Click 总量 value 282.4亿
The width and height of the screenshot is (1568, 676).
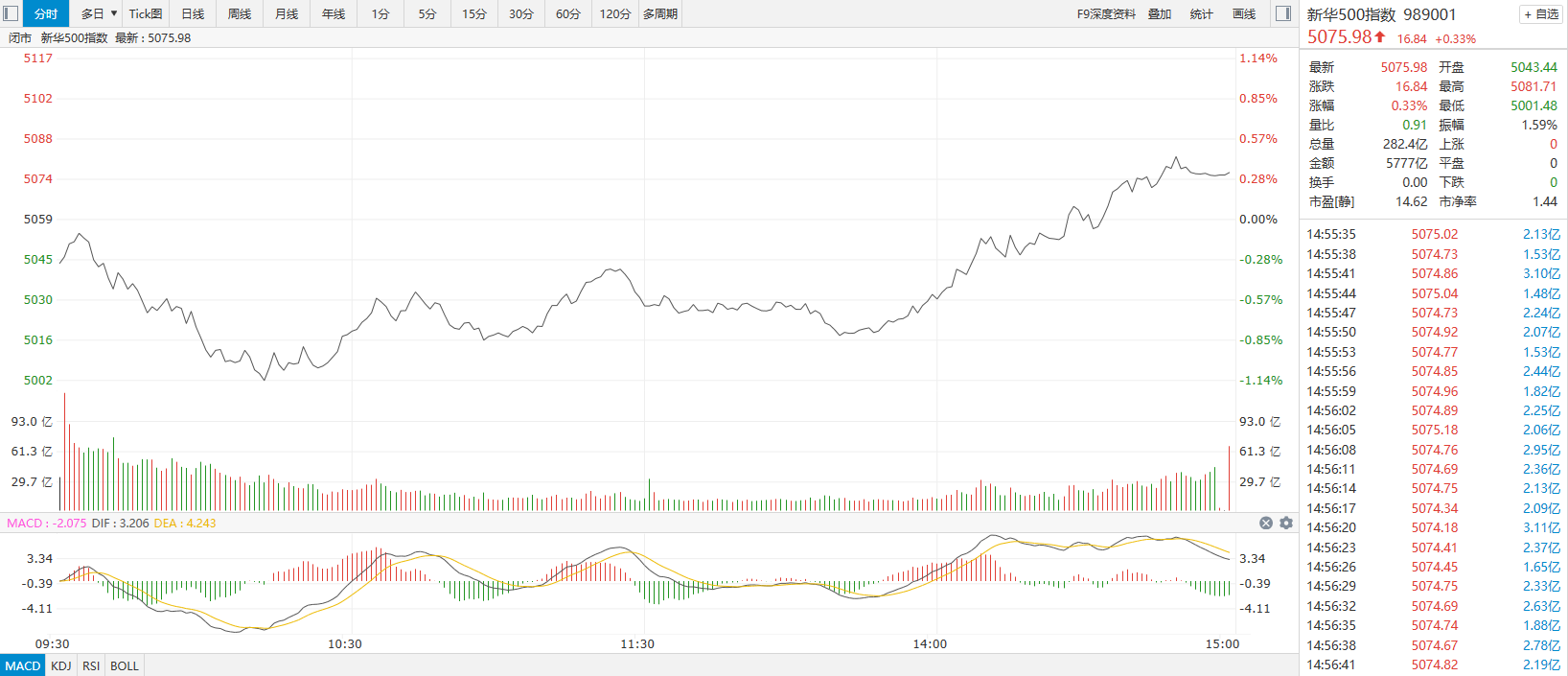(x=1404, y=144)
